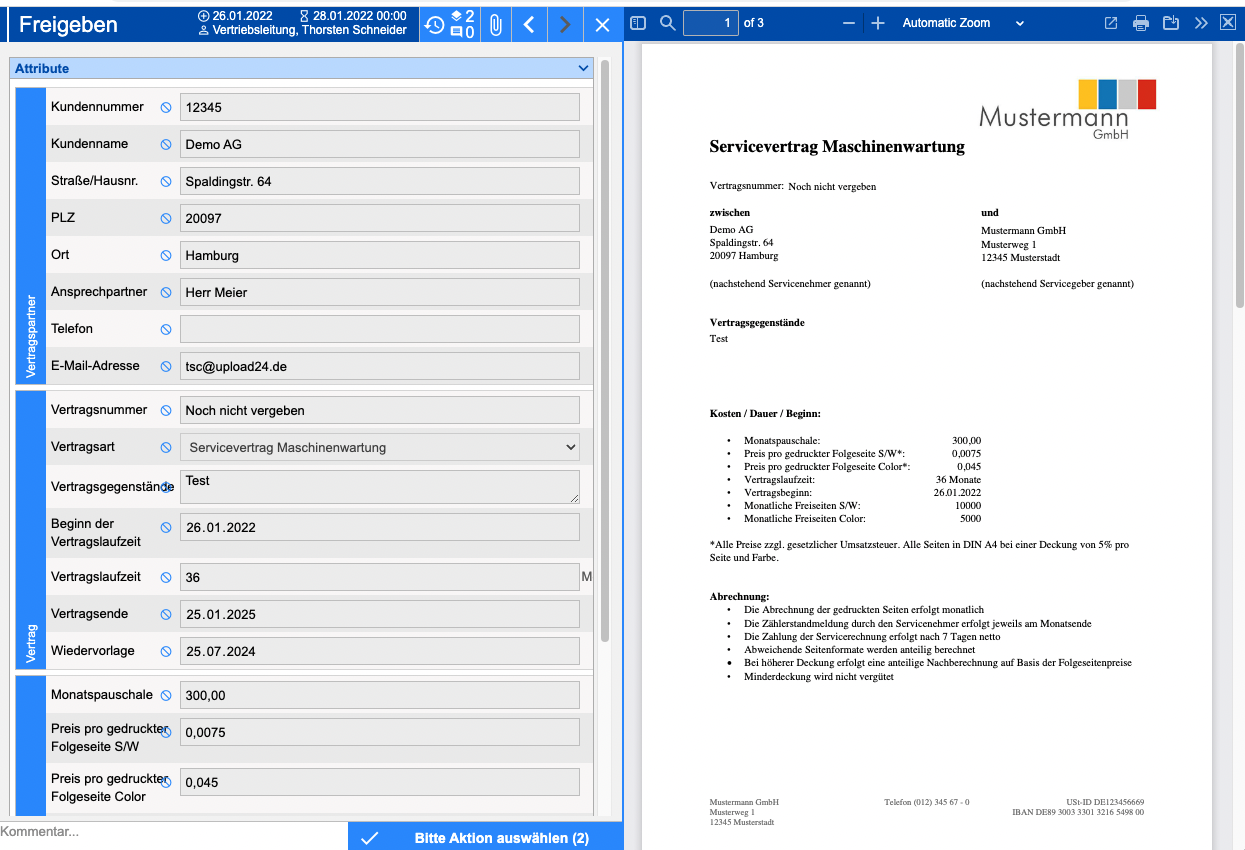
Task: Click read-only icon next to Vertragsart
Action: pos(166,447)
